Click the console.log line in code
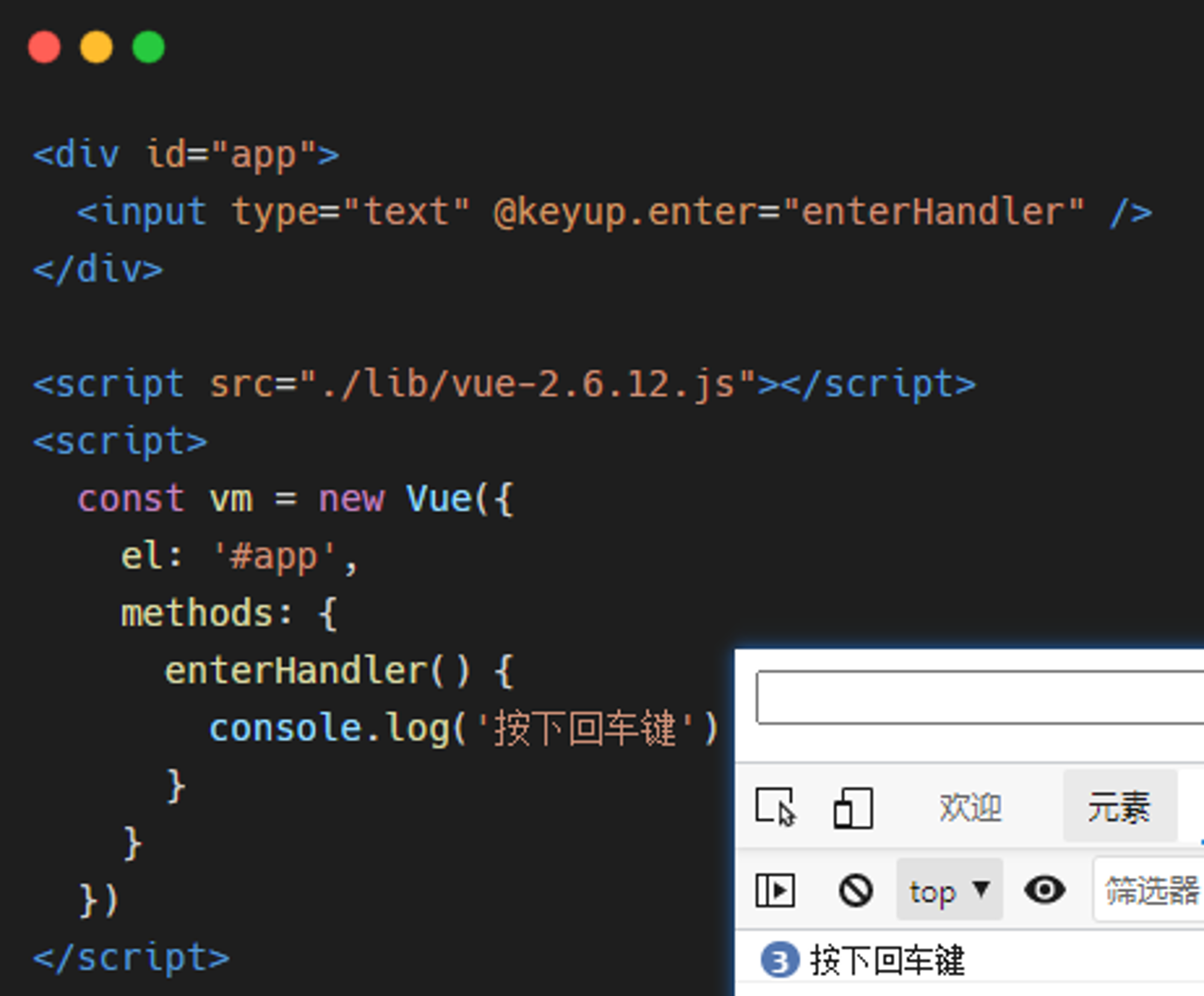 pos(464,729)
